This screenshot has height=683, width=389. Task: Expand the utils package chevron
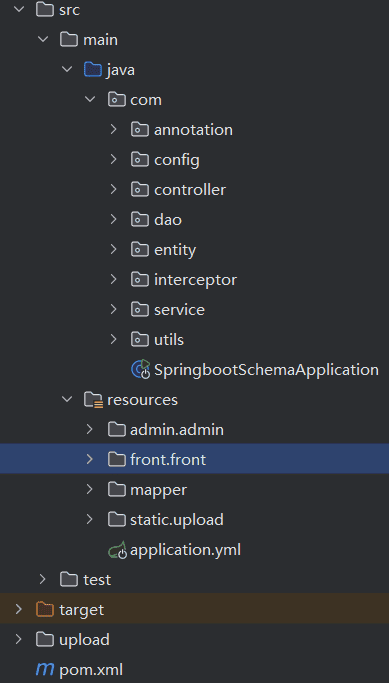114,339
